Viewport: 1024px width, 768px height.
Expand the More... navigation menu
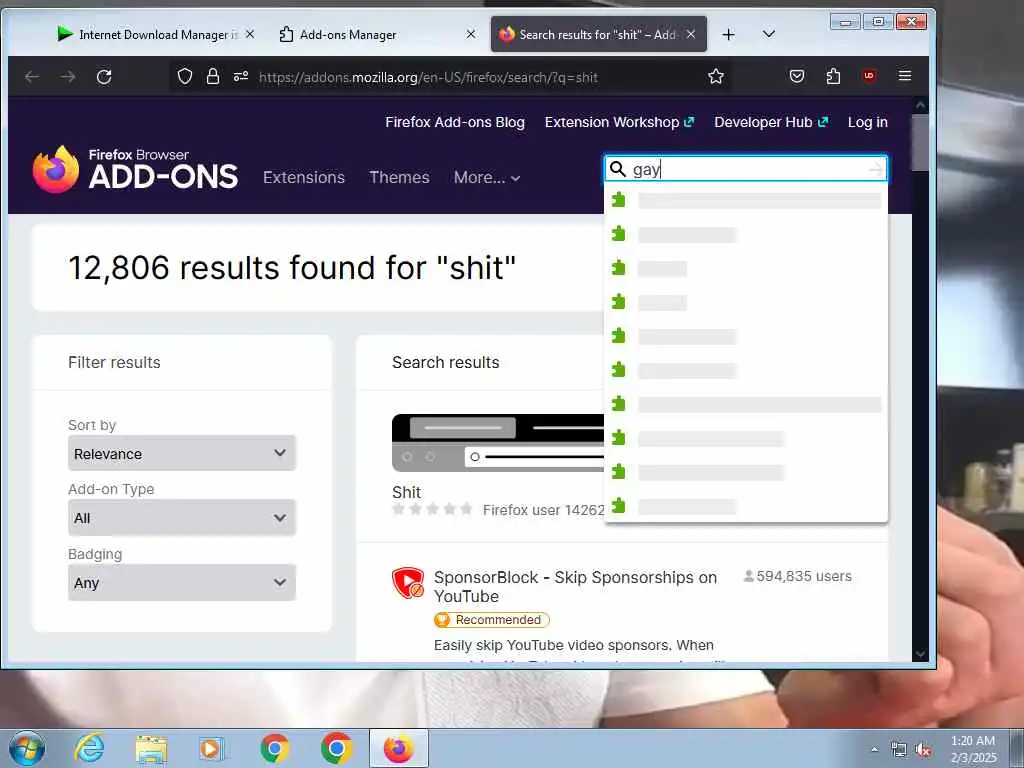coord(487,178)
